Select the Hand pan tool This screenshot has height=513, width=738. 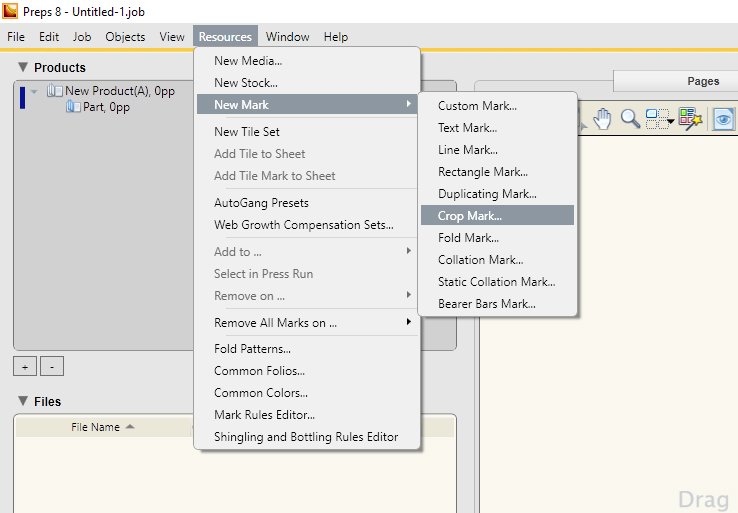click(x=602, y=119)
